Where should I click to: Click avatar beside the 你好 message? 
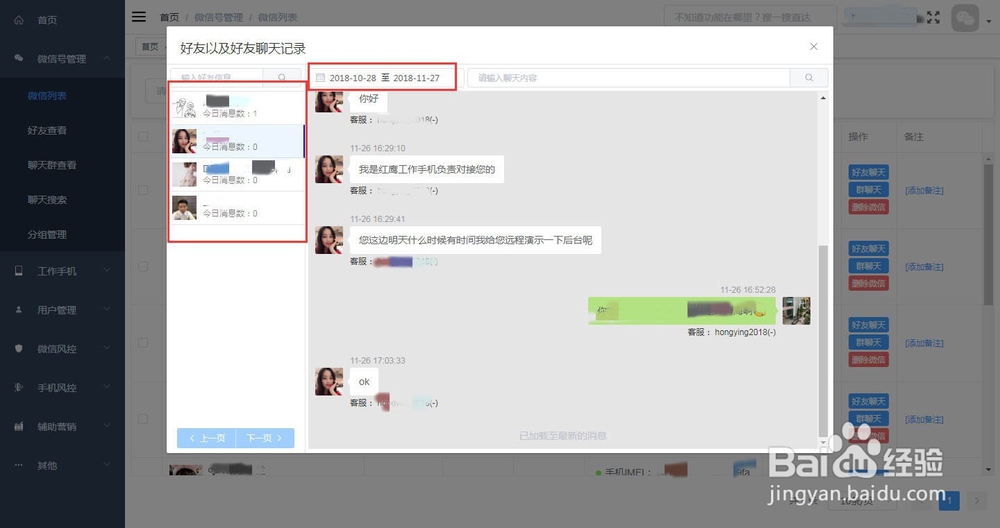pos(329,101)
